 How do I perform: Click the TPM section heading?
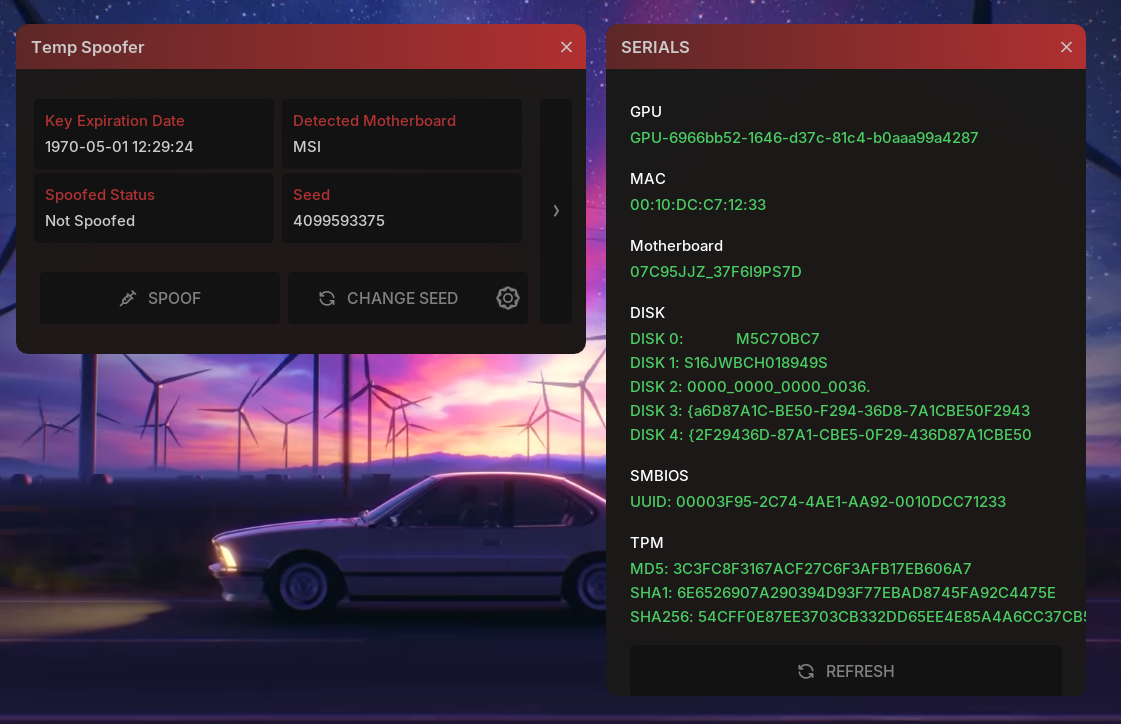646,543
